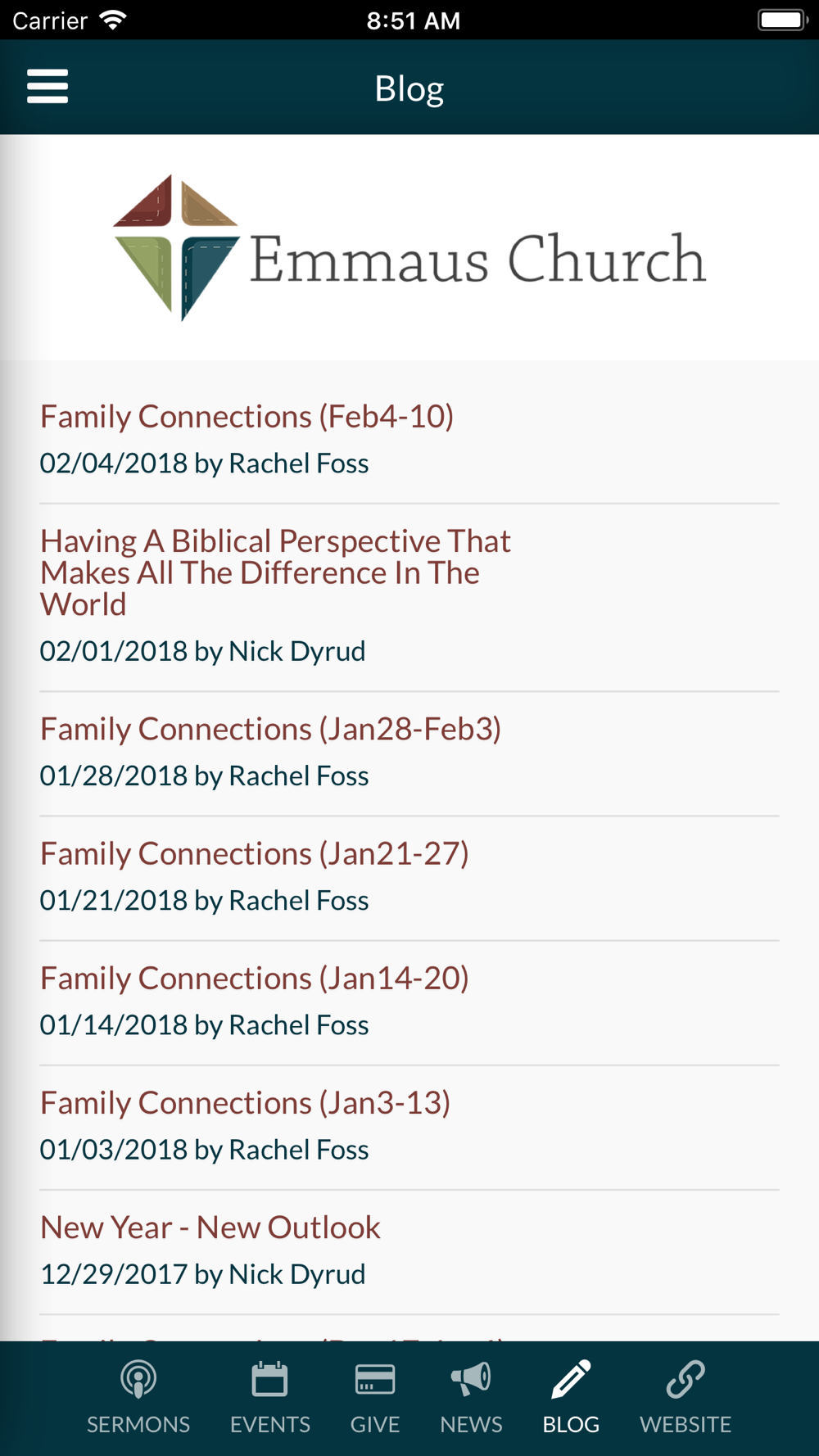Open Having A Biblical Perspective post
This screenshot has width=819, height=1456.
[275, 572]
